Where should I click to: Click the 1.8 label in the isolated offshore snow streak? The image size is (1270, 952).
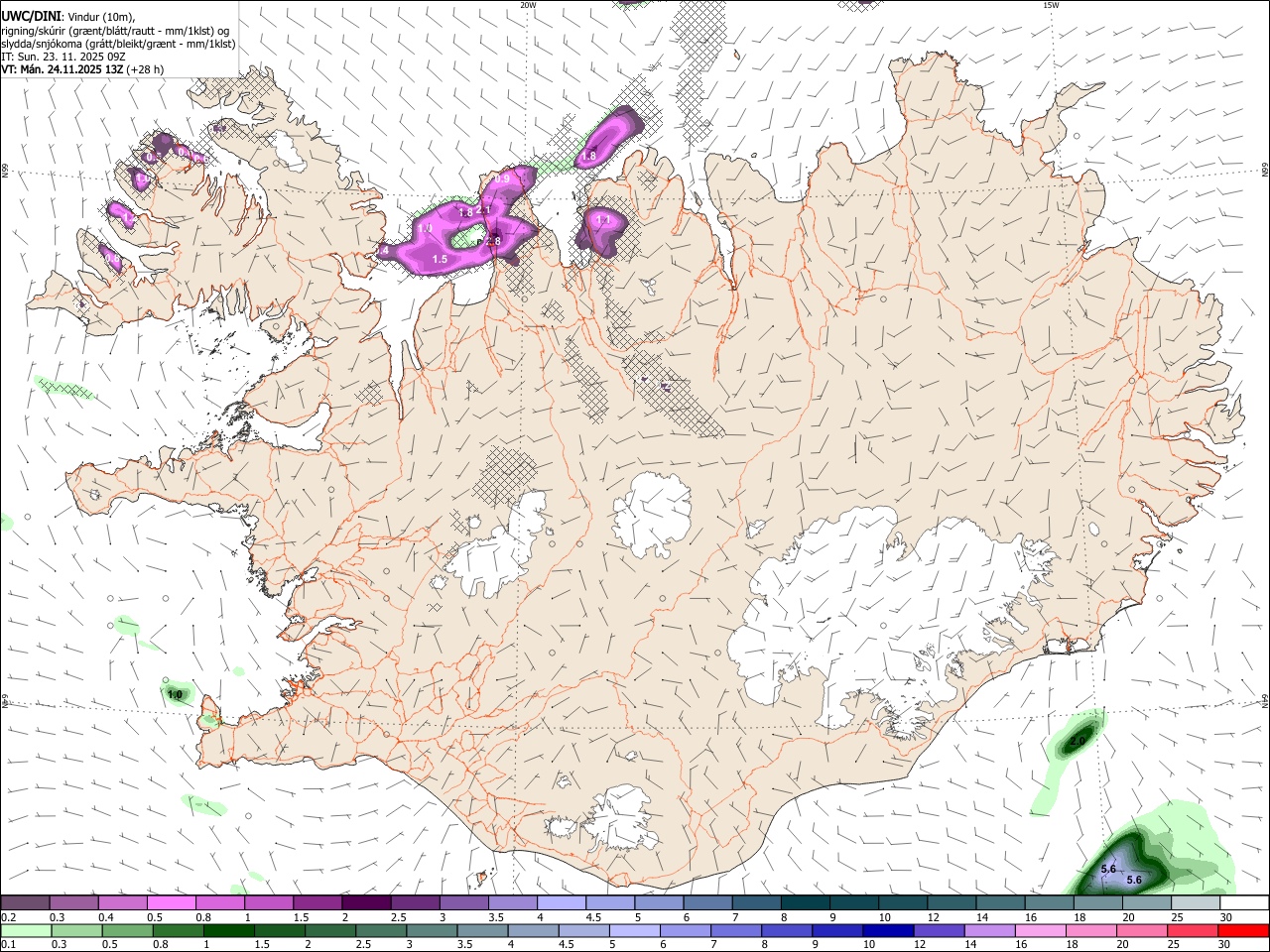(x=588, y=156)
